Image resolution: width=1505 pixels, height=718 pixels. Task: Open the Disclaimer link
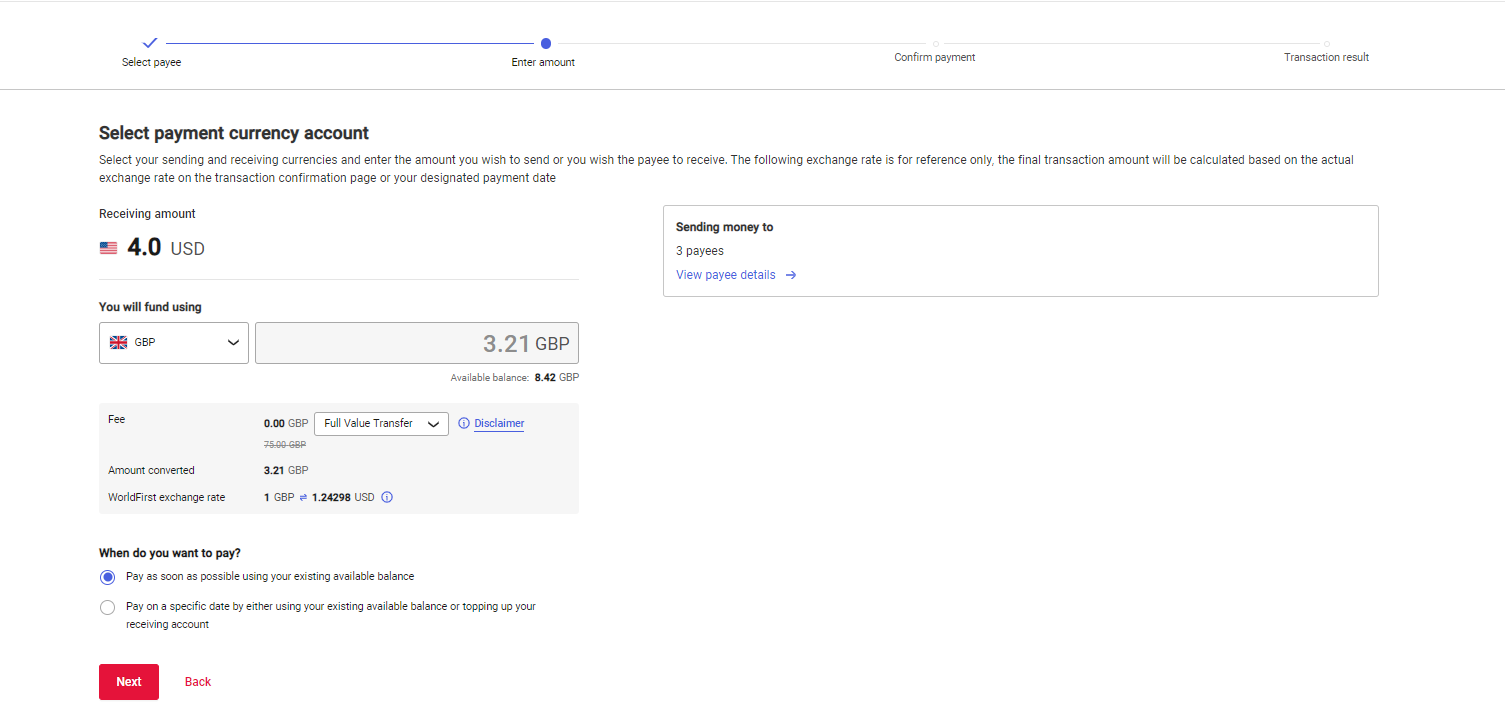coord(499,423)
